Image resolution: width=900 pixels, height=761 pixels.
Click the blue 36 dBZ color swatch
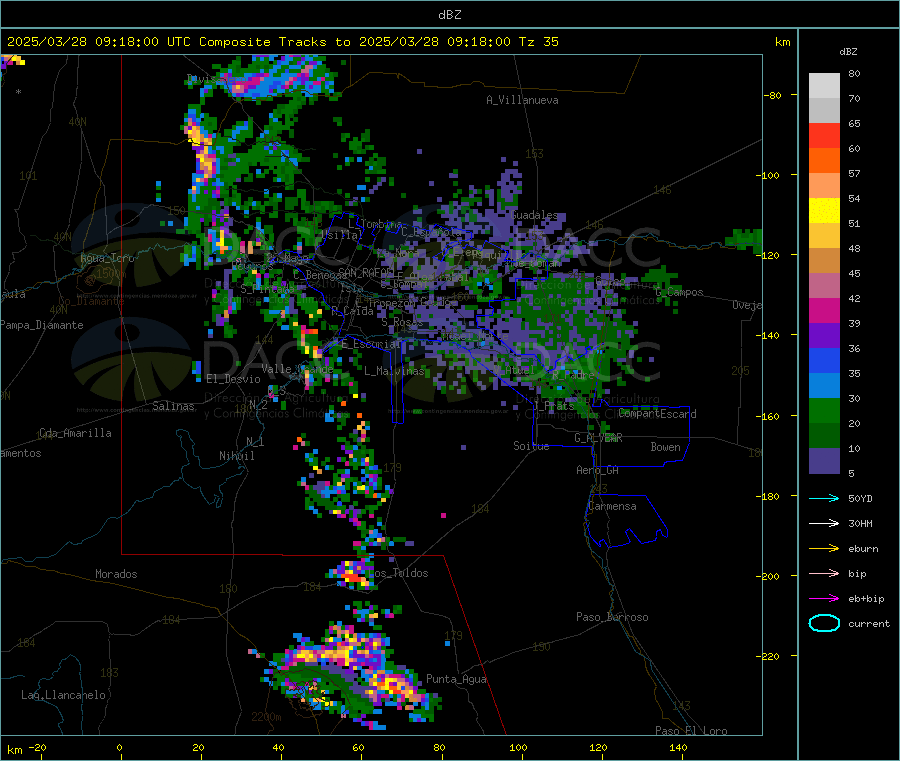coord(824,360)
